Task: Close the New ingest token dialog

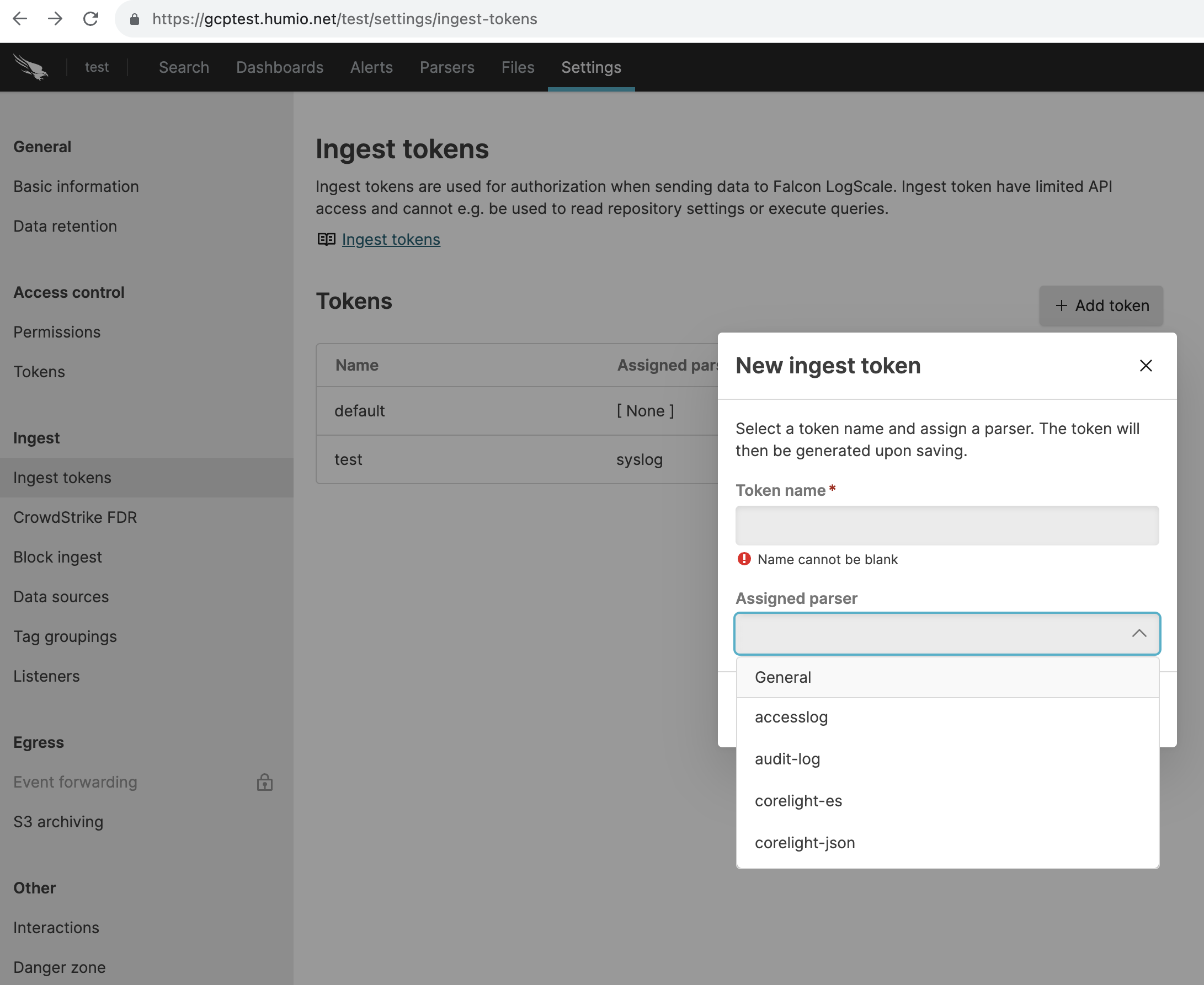Action: 1146,366
